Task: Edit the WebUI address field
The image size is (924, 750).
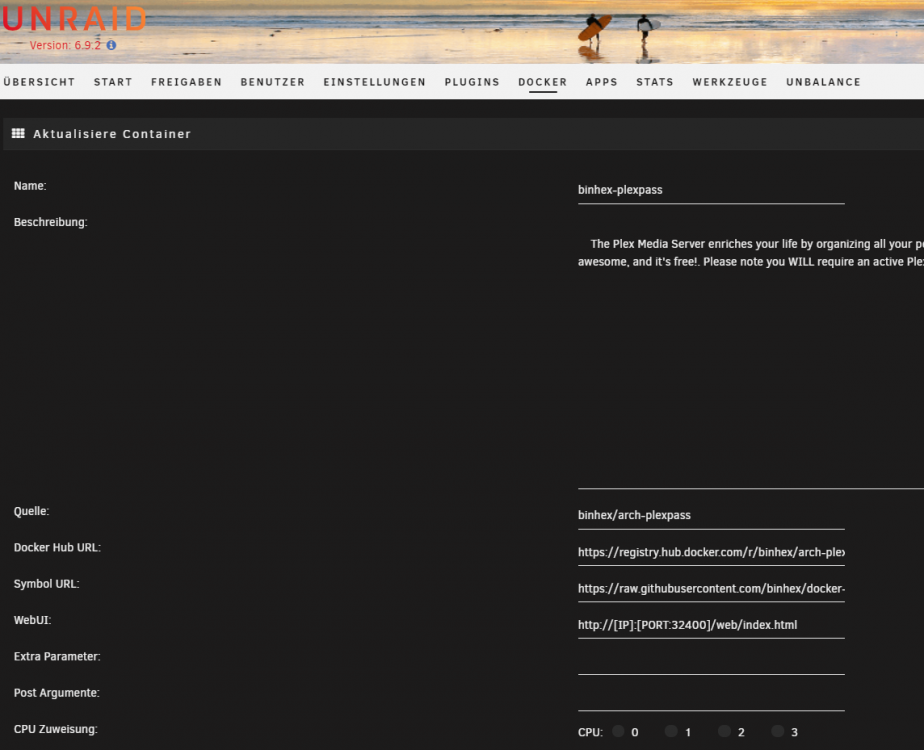Action: [711, 625]
